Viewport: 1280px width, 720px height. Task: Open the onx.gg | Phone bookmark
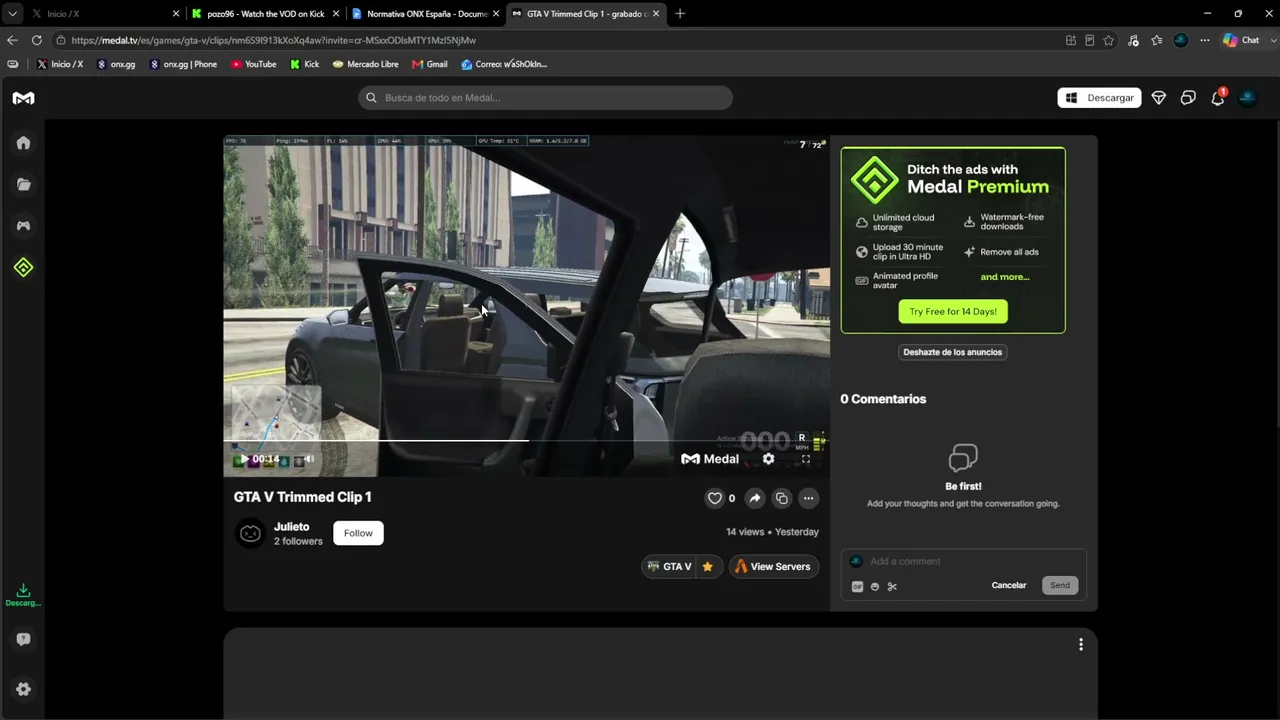[183, 64]
